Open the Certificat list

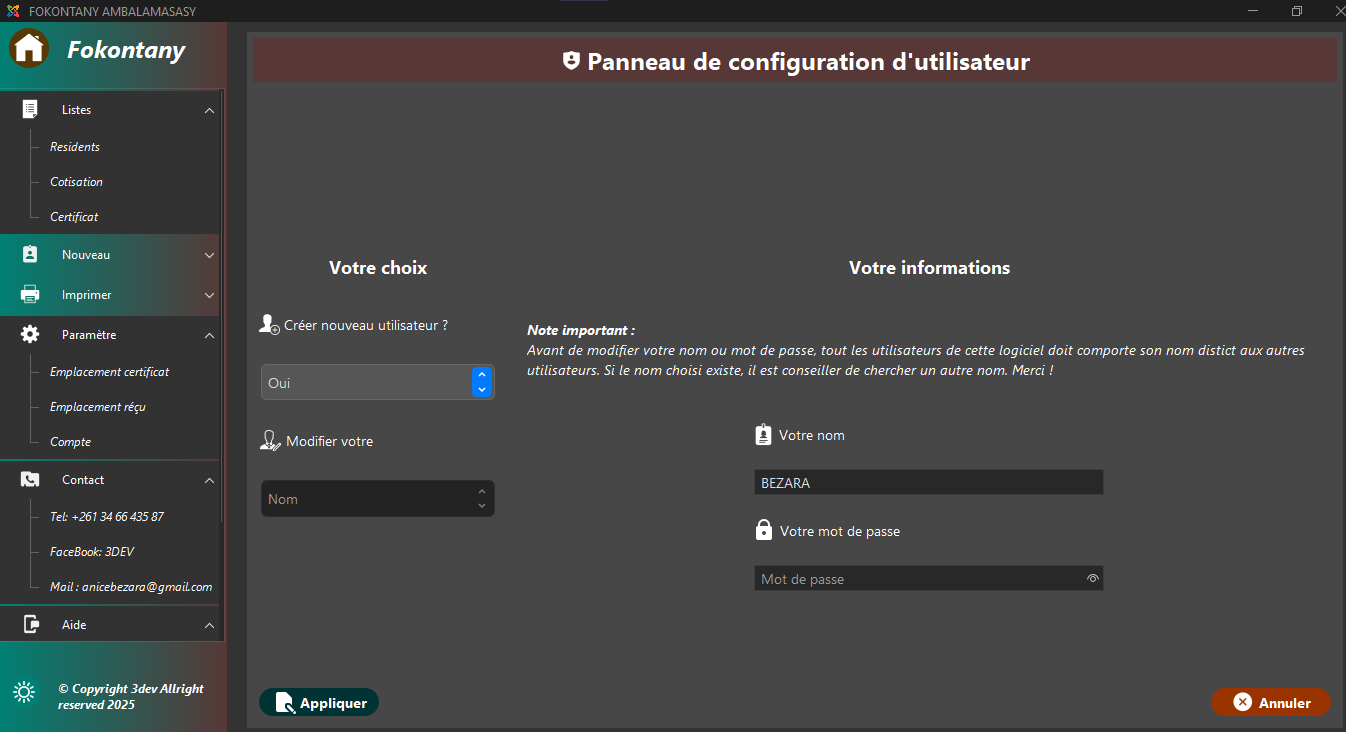(74, 217)
